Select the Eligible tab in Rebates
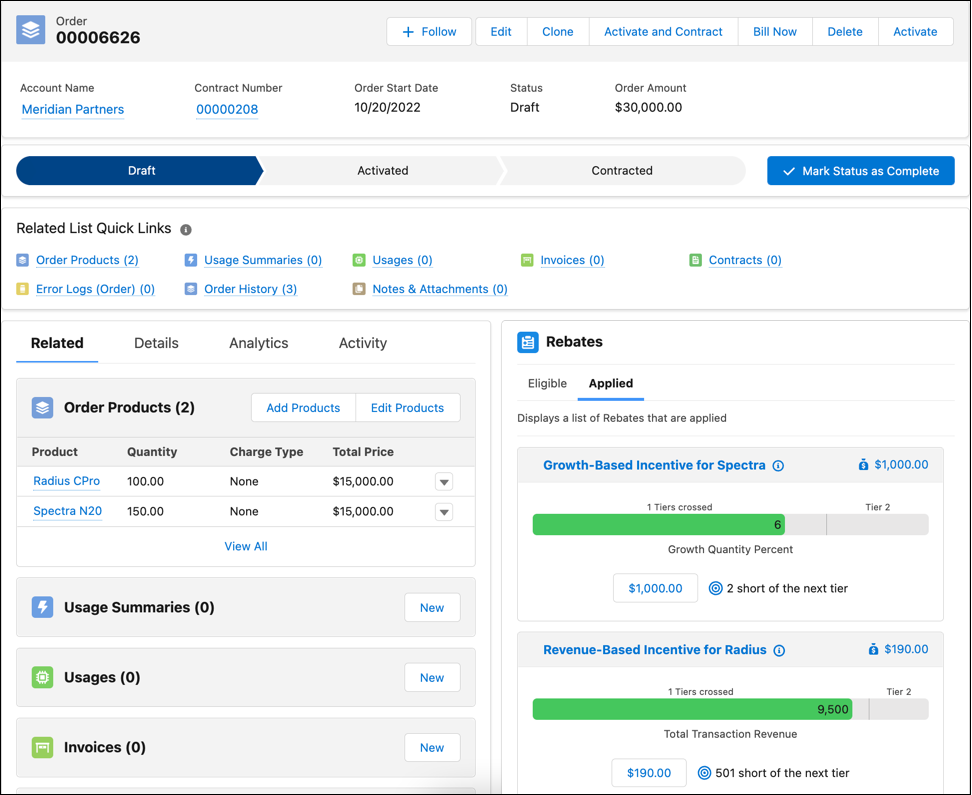The height and width of the screenshot is (795, 972). (x=547, y=383)
